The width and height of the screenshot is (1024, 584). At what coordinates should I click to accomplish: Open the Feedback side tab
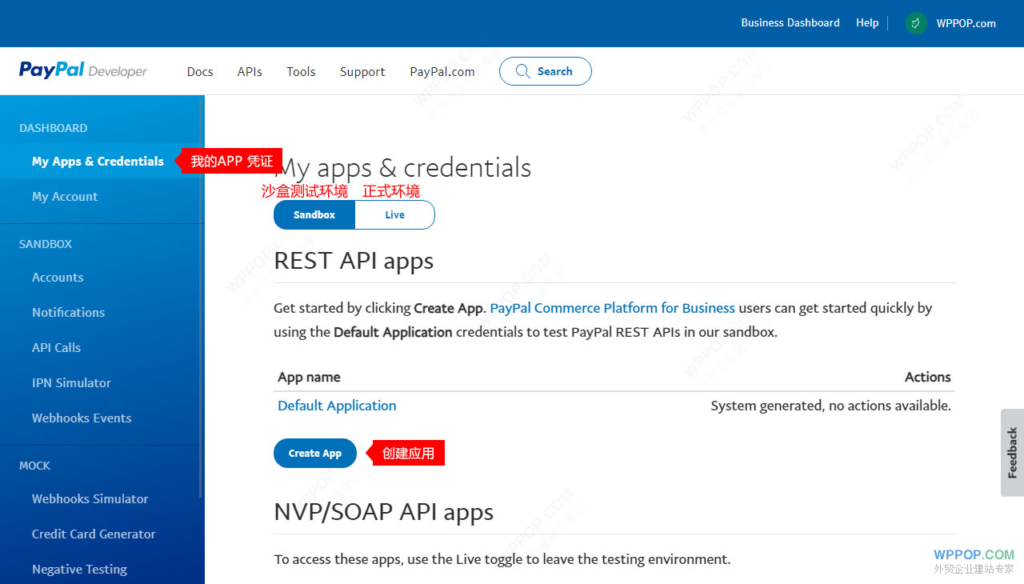(1012, 452)
